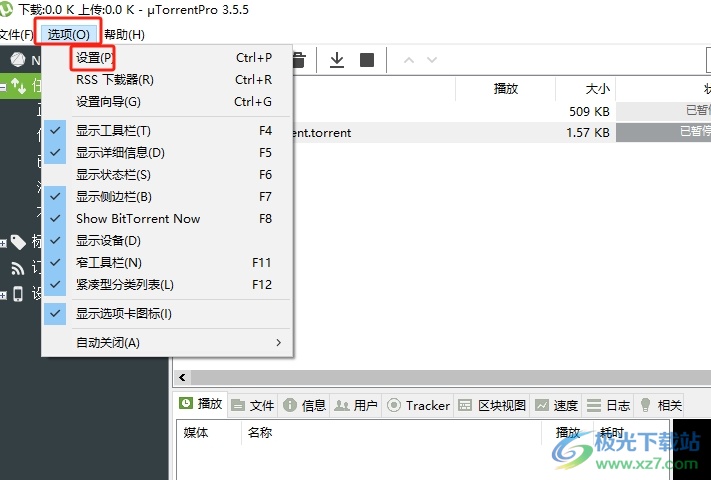The image size is (711, 480).
Task: Open the 选项(O) menu
Action: pos(68,34)
